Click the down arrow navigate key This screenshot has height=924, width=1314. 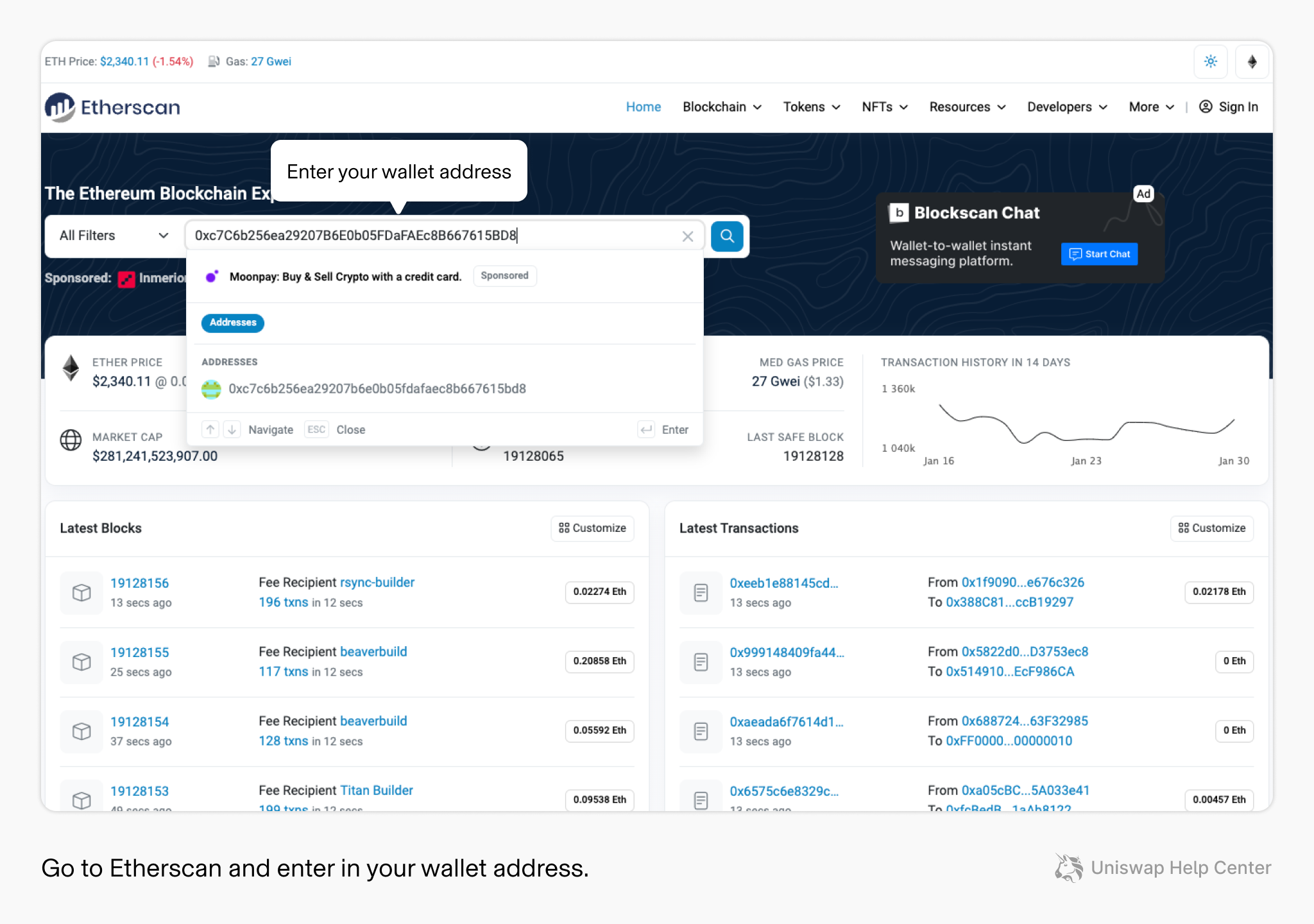point(232,429)
